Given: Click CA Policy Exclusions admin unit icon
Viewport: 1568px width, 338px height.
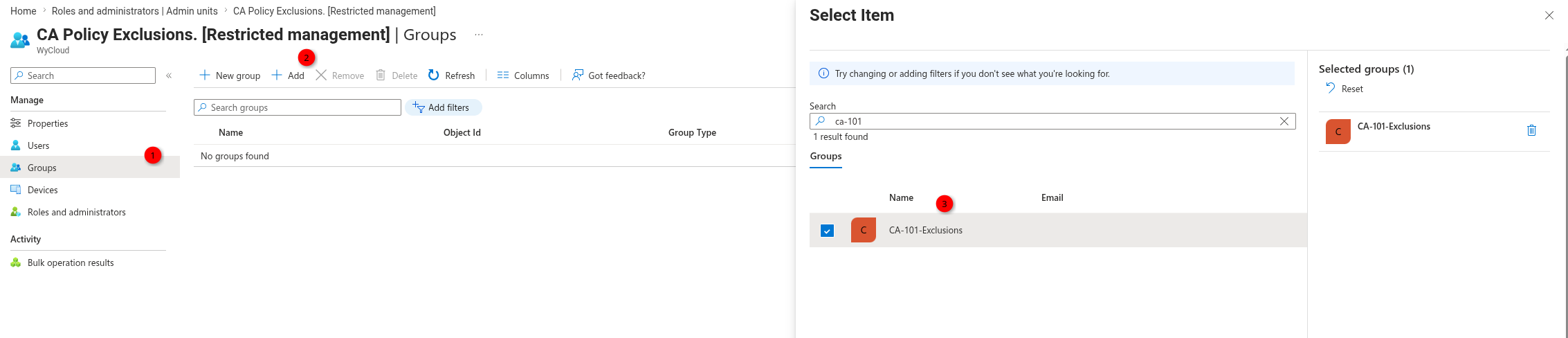Looking at the screenshot, I should [20, 40].
